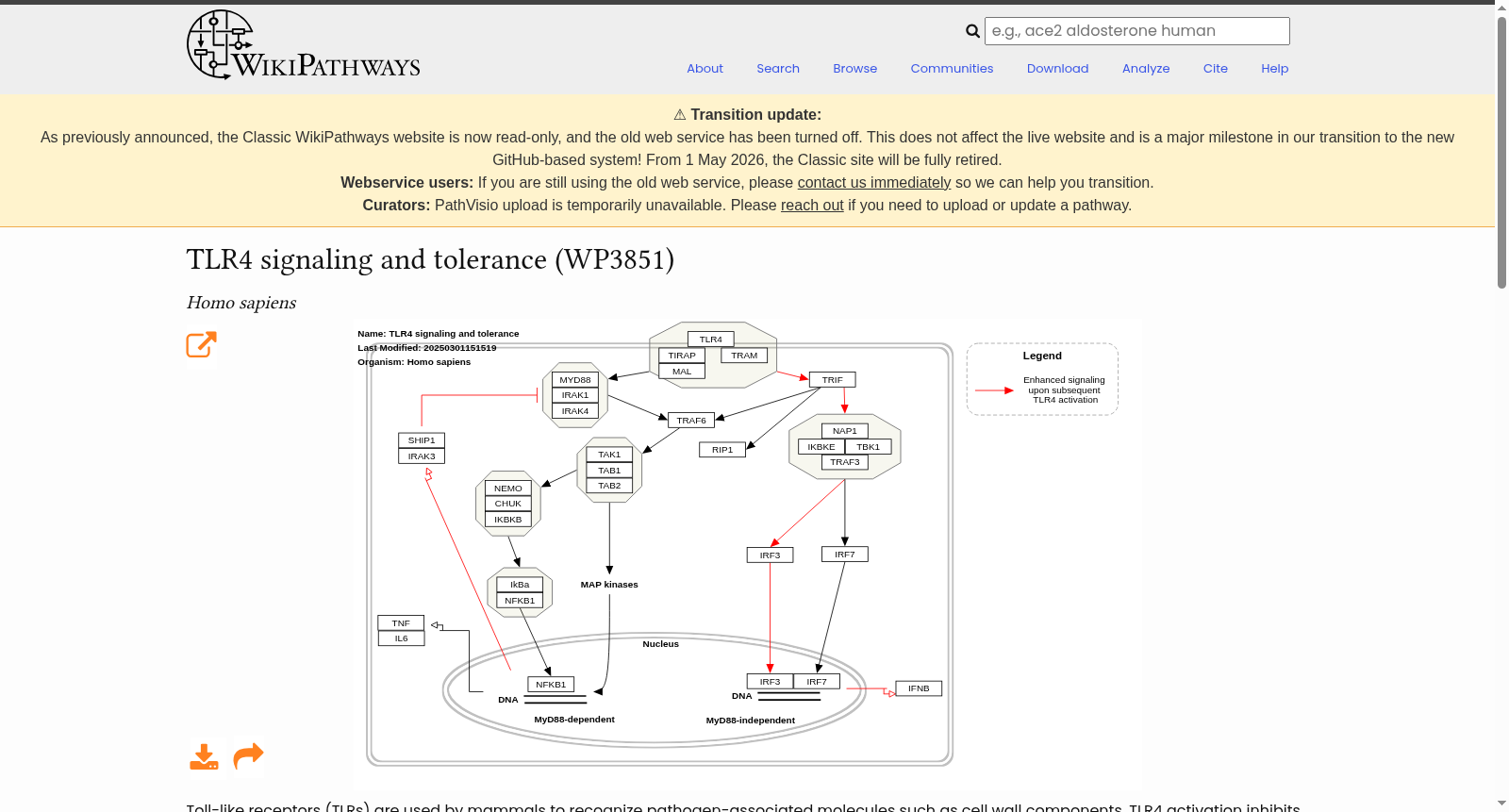
Task: Click the scrollbar up arrow
Action: click(1501, 8)
